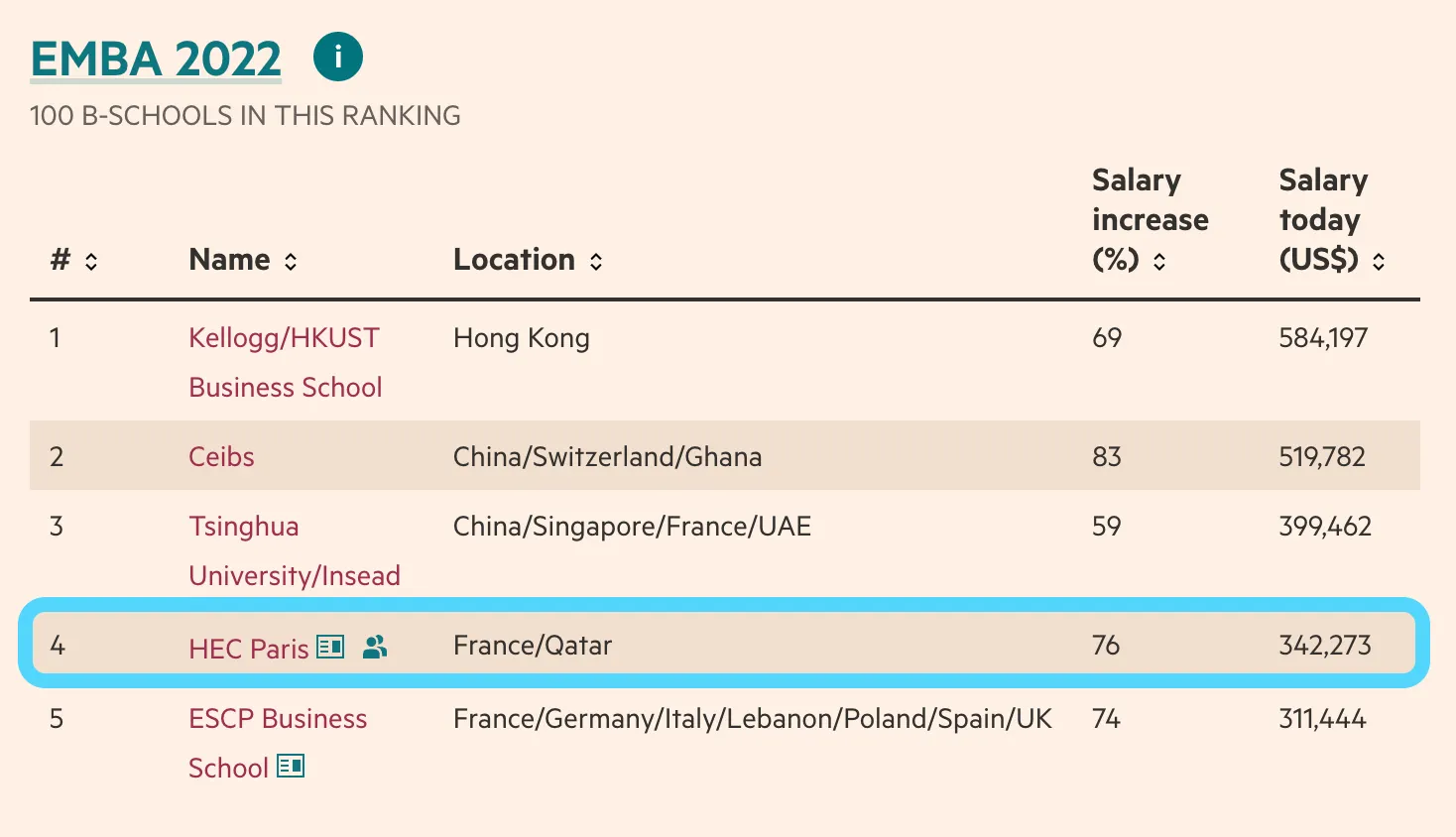Select the France/Qatar location cell
This screenshot has height=837, width=1456.
pyautogui.click(x=533, y=646)
